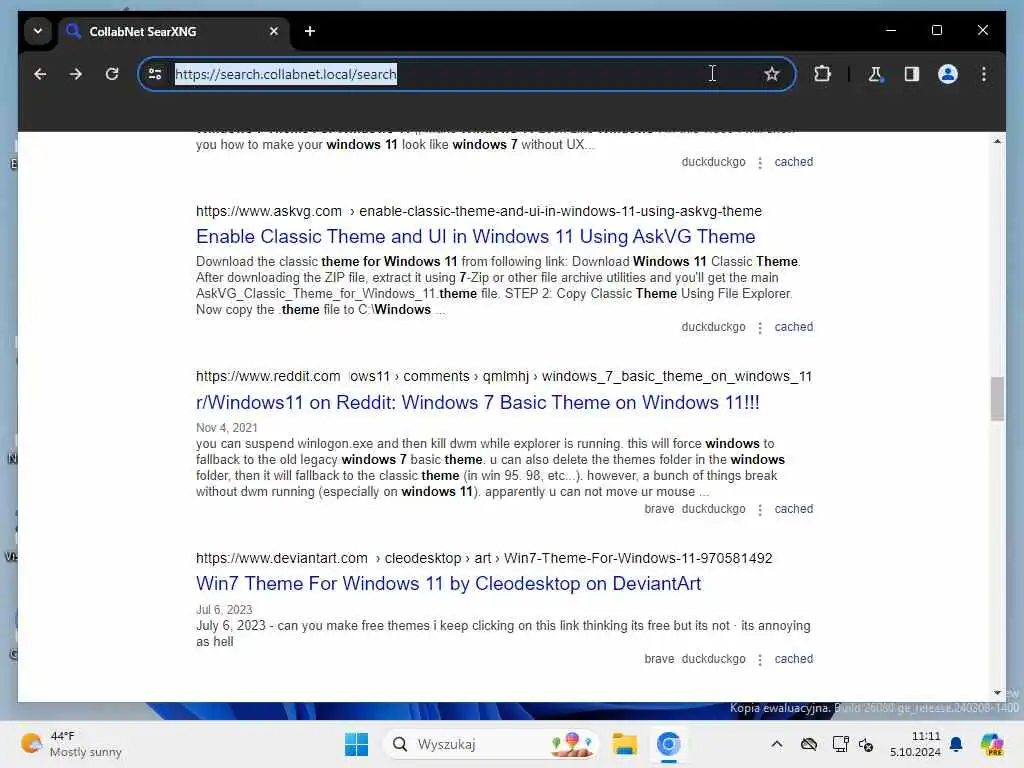The height and width of the screenshot is (768, 1024).
Task: Open the taskbar clock and date
Action: 914,744
